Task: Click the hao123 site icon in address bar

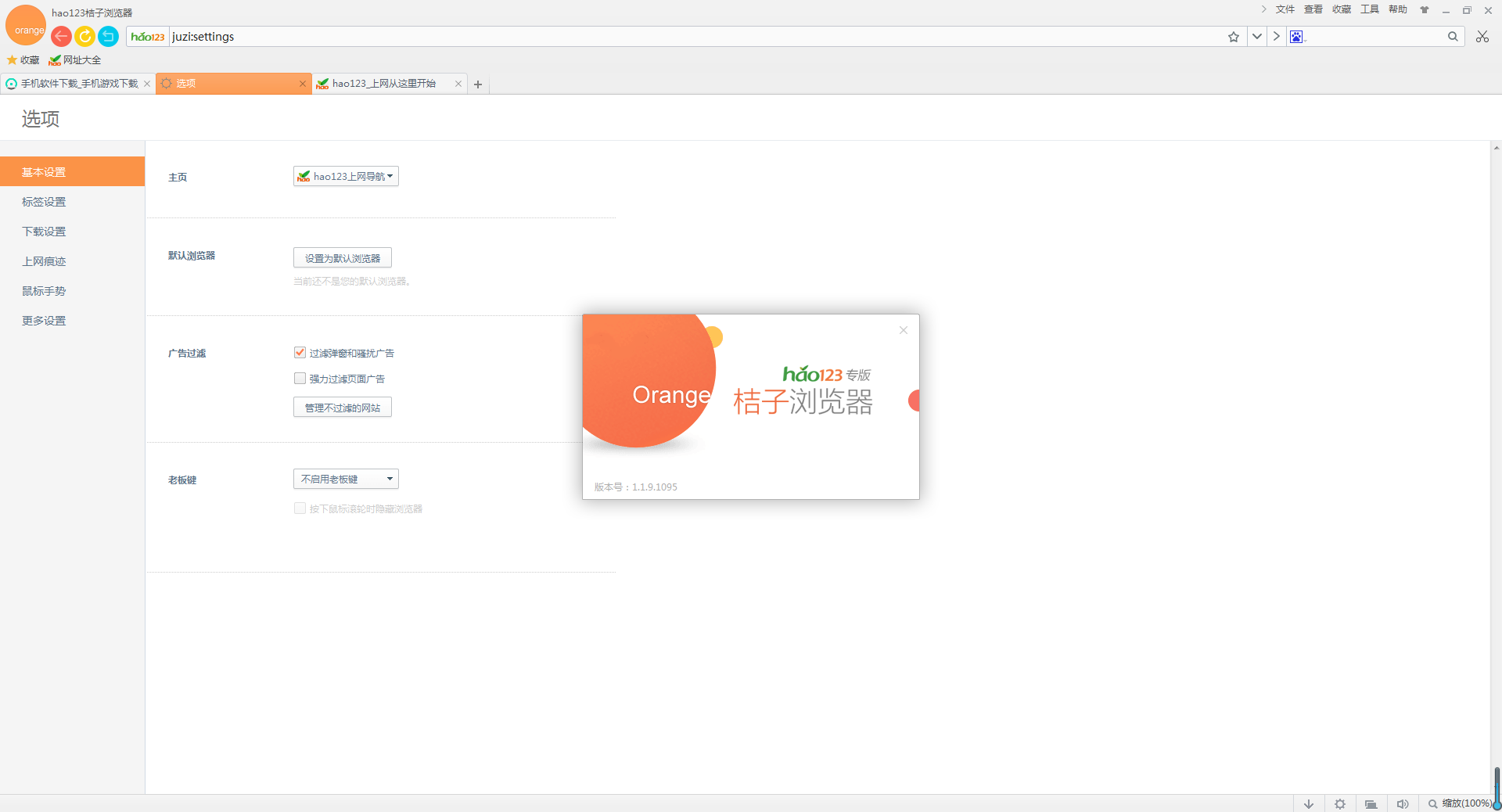Action: pyautogui.click(x=148, y=37)
